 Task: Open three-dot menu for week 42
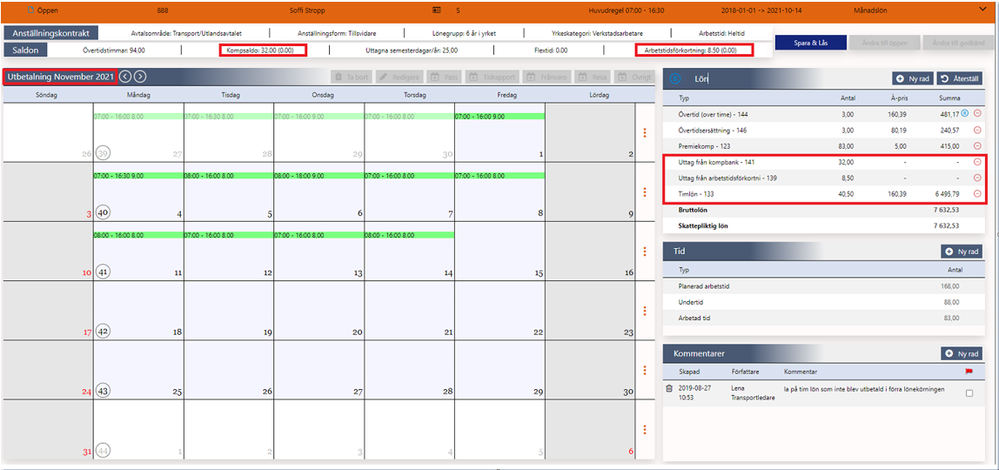point(645,311)
